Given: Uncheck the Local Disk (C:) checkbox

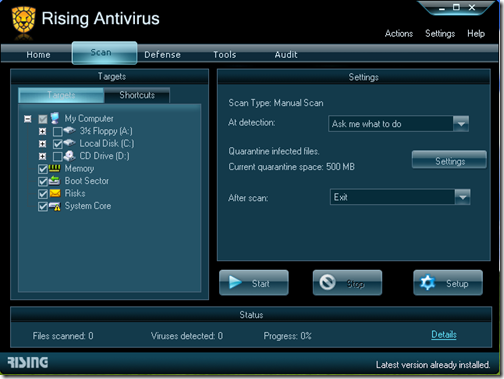Looking at the screenshot, I should (57, 144).
